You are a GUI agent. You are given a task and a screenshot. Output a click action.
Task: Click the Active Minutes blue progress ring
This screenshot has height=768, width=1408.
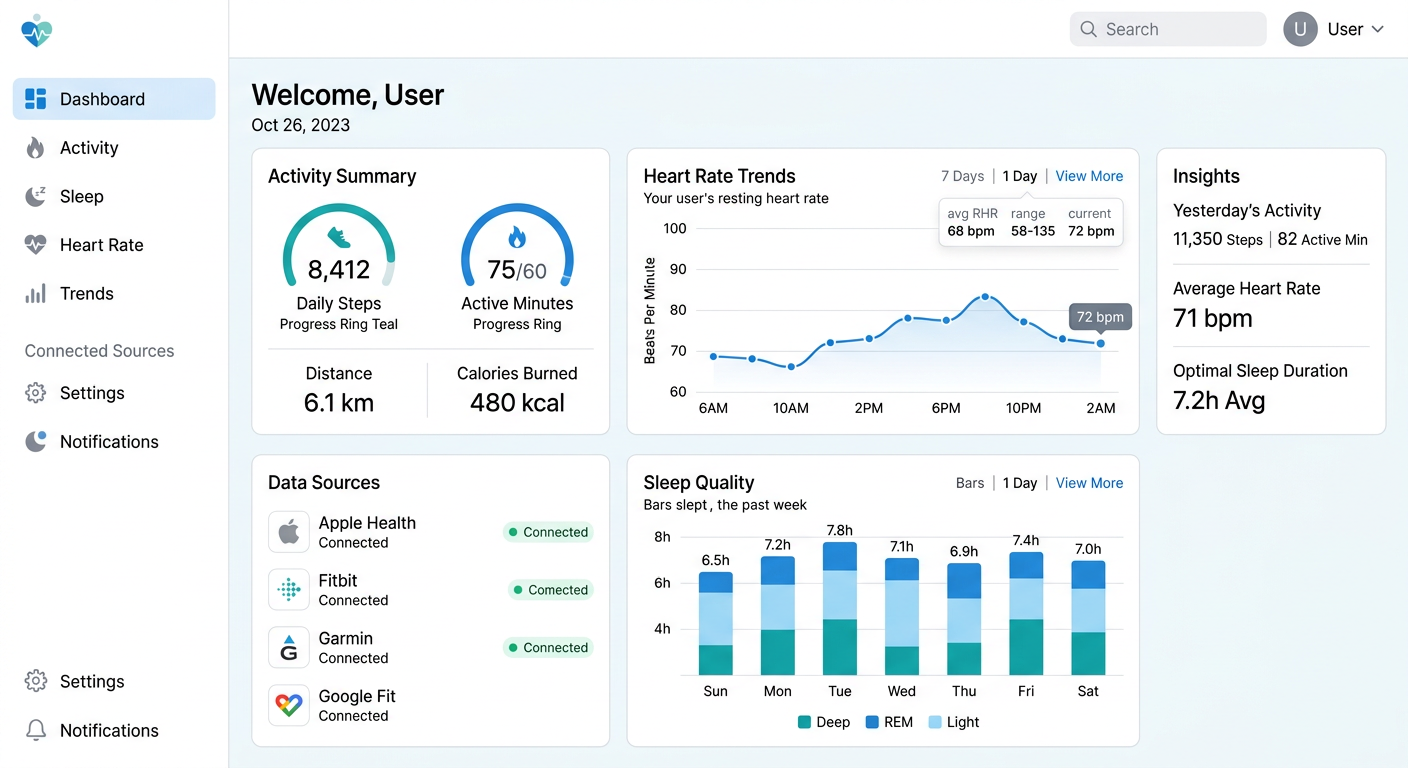(517, 245)
